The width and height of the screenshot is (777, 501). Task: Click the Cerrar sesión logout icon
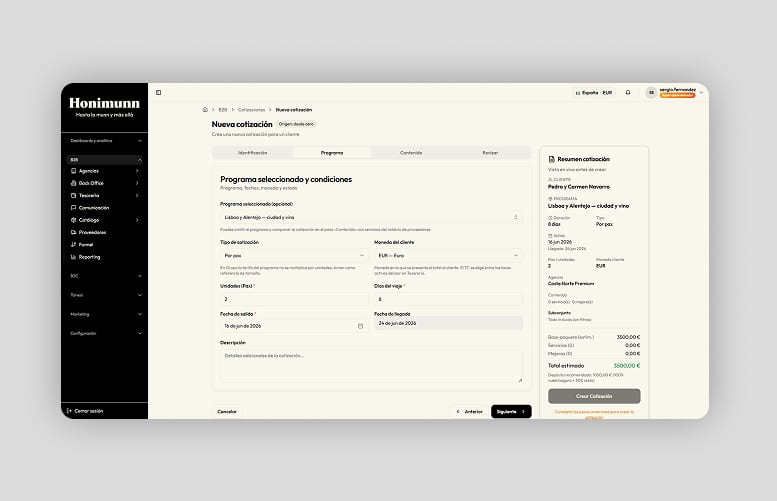click(69, 411)
